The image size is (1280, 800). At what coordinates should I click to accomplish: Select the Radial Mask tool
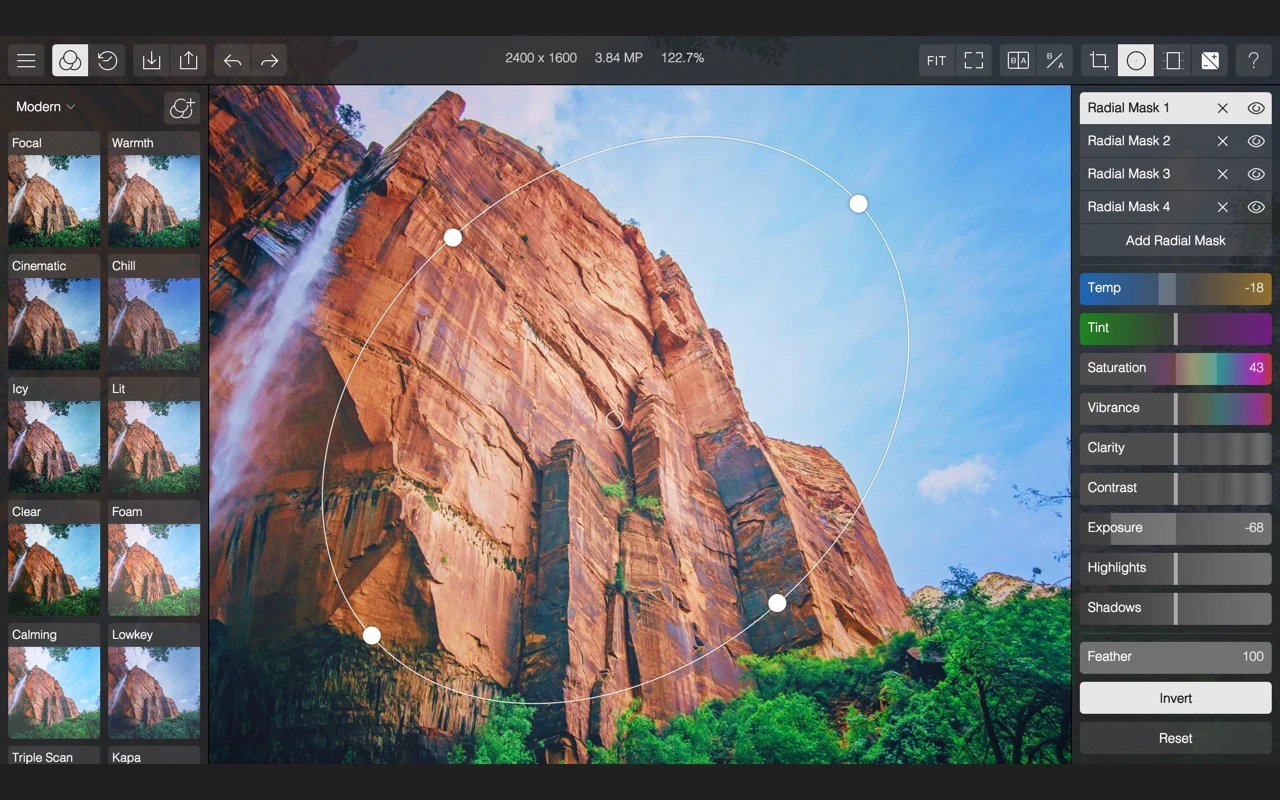(1135, 60)
